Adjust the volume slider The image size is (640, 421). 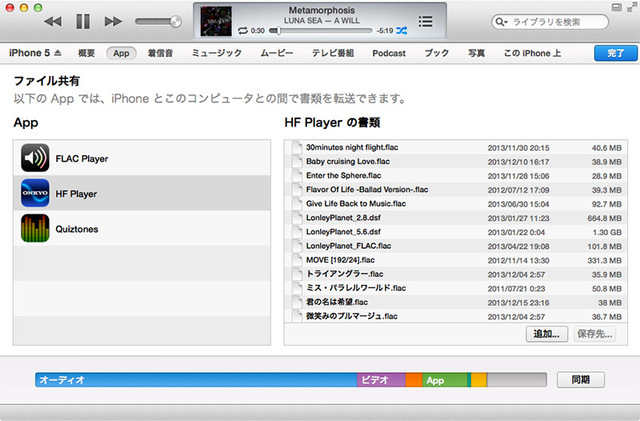pos(158,21)
